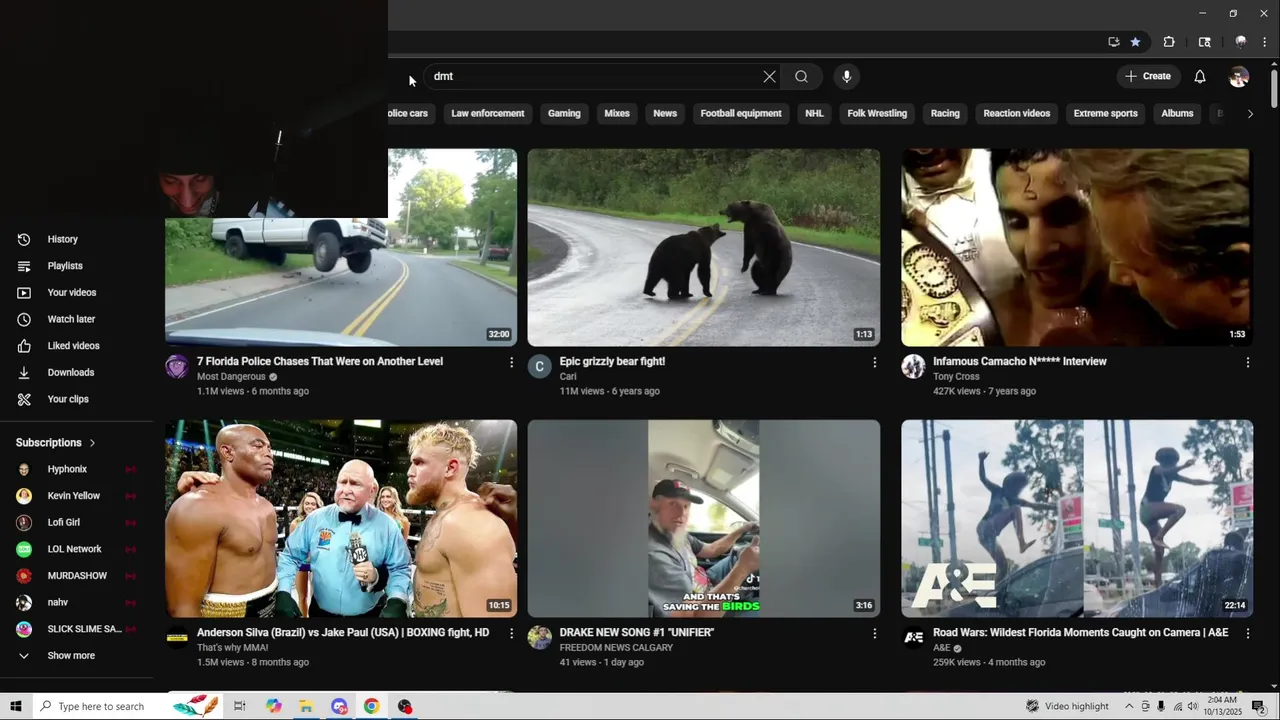1280x720 pixels.
Task: Select the Extreme sports chip
Action: (1105, 114)
